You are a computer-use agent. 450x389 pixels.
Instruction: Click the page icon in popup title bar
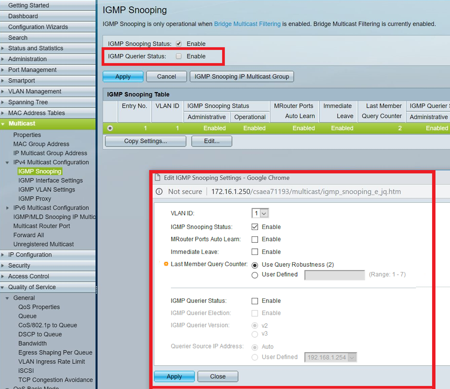pos(158,178)
